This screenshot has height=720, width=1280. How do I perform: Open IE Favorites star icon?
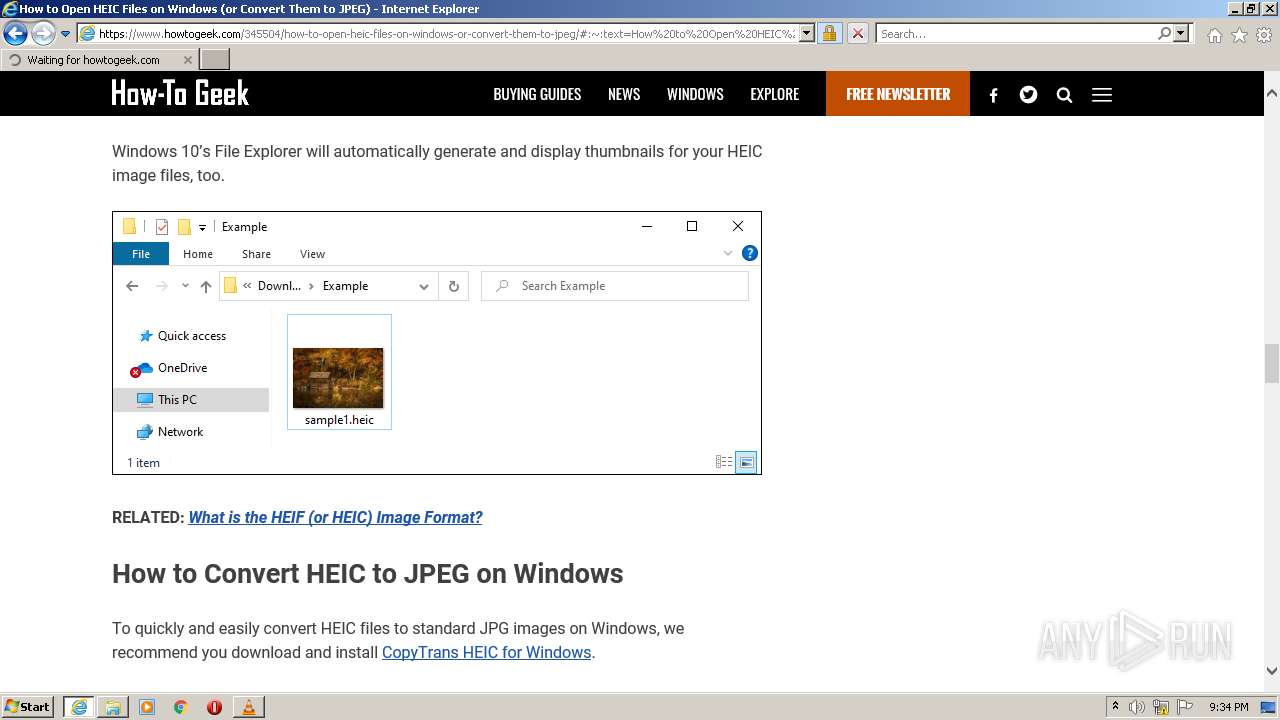(1239, 35)
